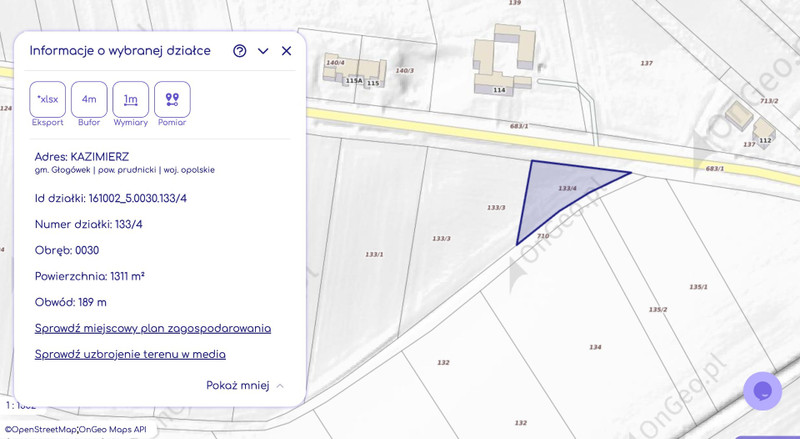Open Sprawdź miejscowy plan zagospodarowania link
800x439 pixels.
coord(152,328)
